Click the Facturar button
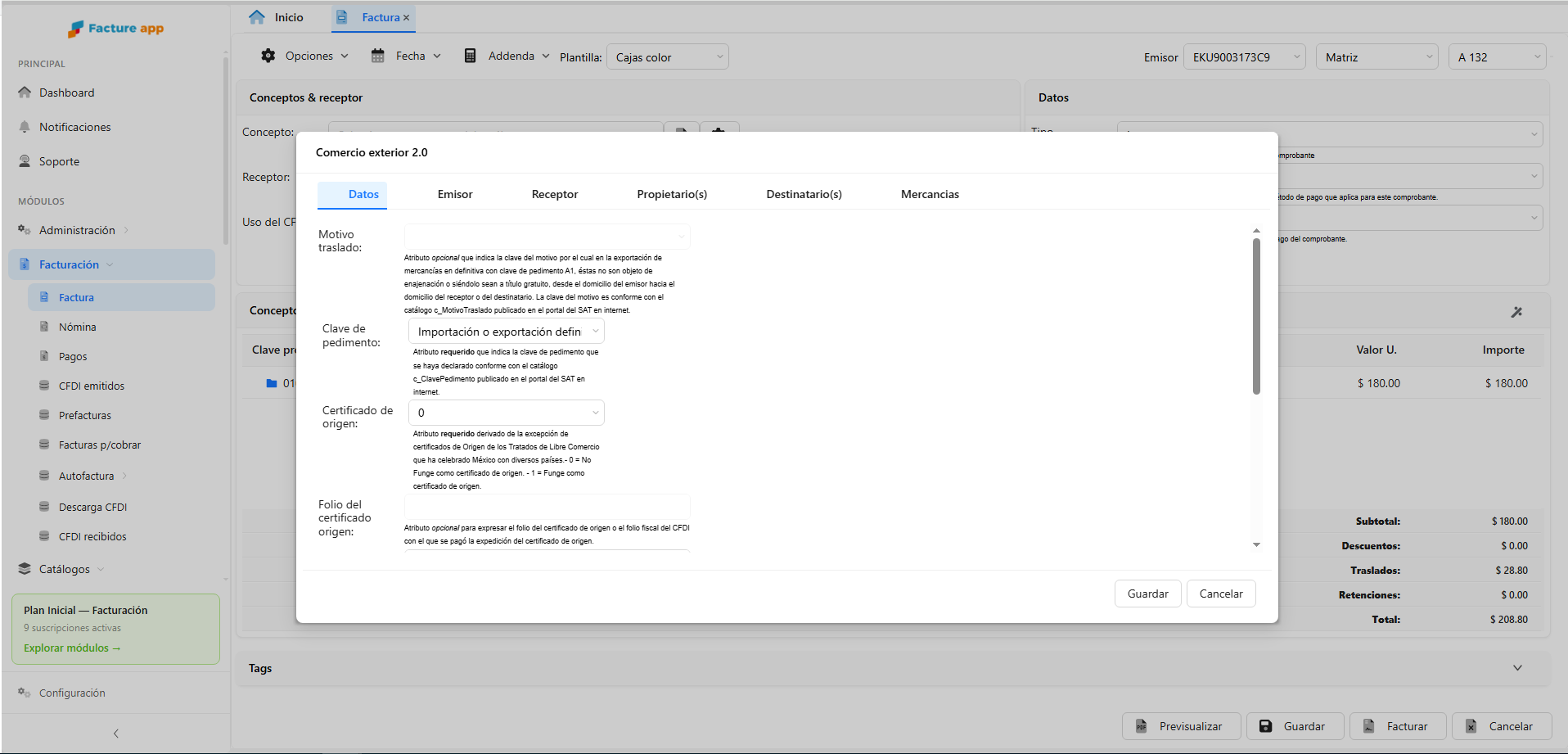Viewport: 1568px width, 754px height. 1398,726
